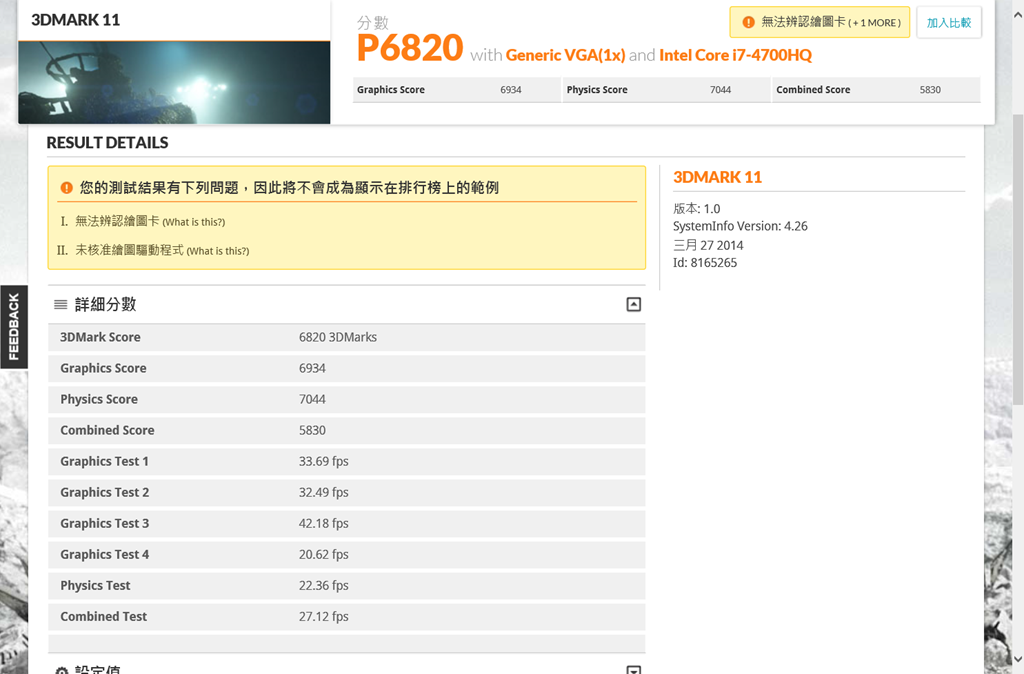1024x674 pixels.
Task: Click 'What is this?' beside 未核准繪圖驅動程式
Action: click(x=218, y=251)
